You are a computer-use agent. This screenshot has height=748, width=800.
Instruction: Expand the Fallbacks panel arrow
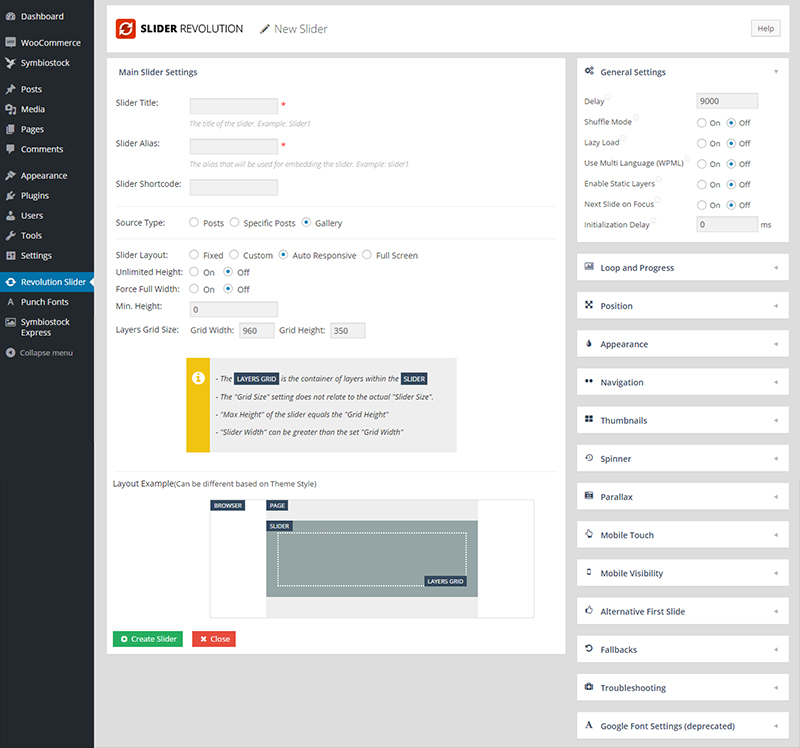[x=776, y=650]
